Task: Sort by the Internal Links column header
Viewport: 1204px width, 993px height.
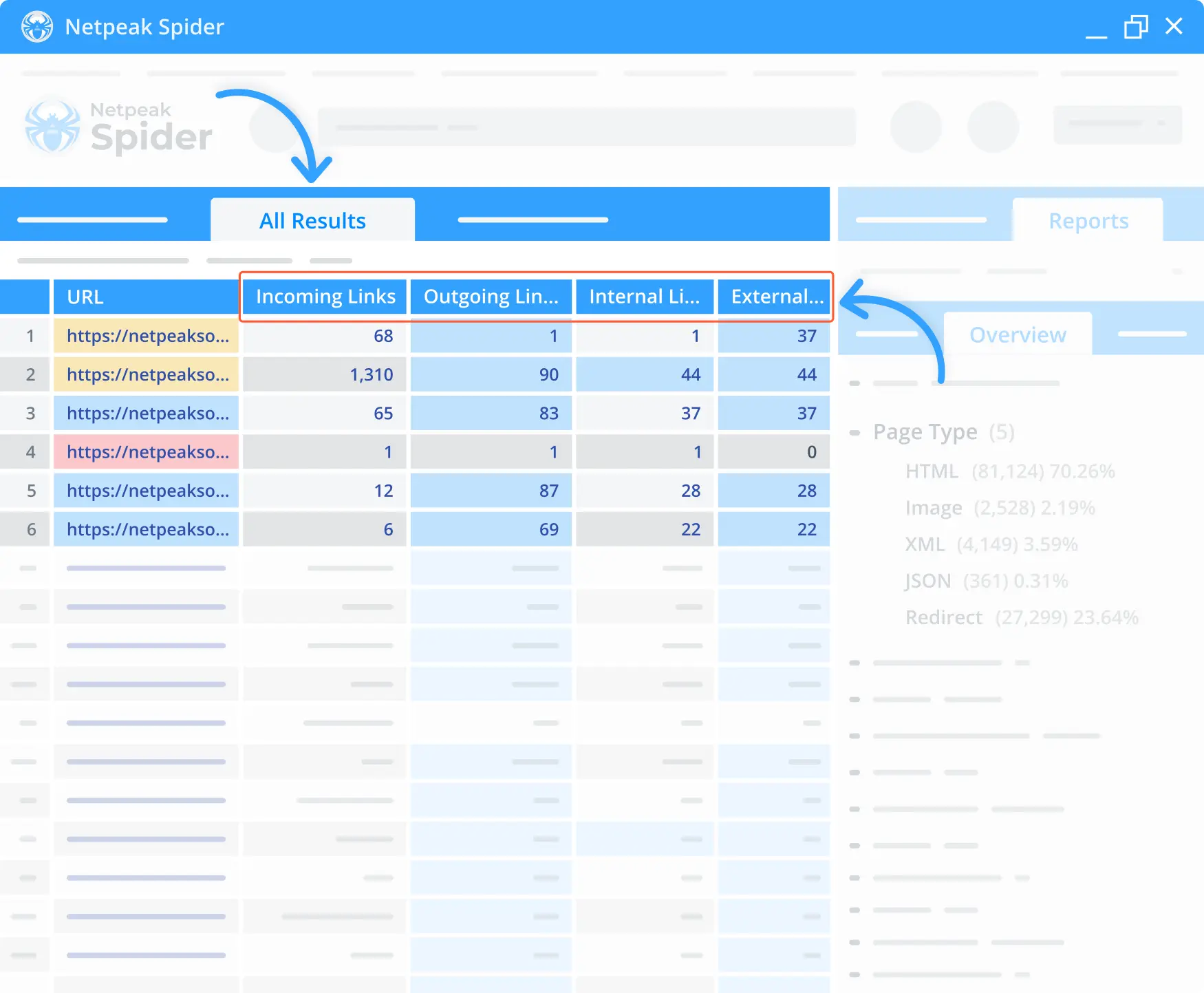Action: (644, 297)
